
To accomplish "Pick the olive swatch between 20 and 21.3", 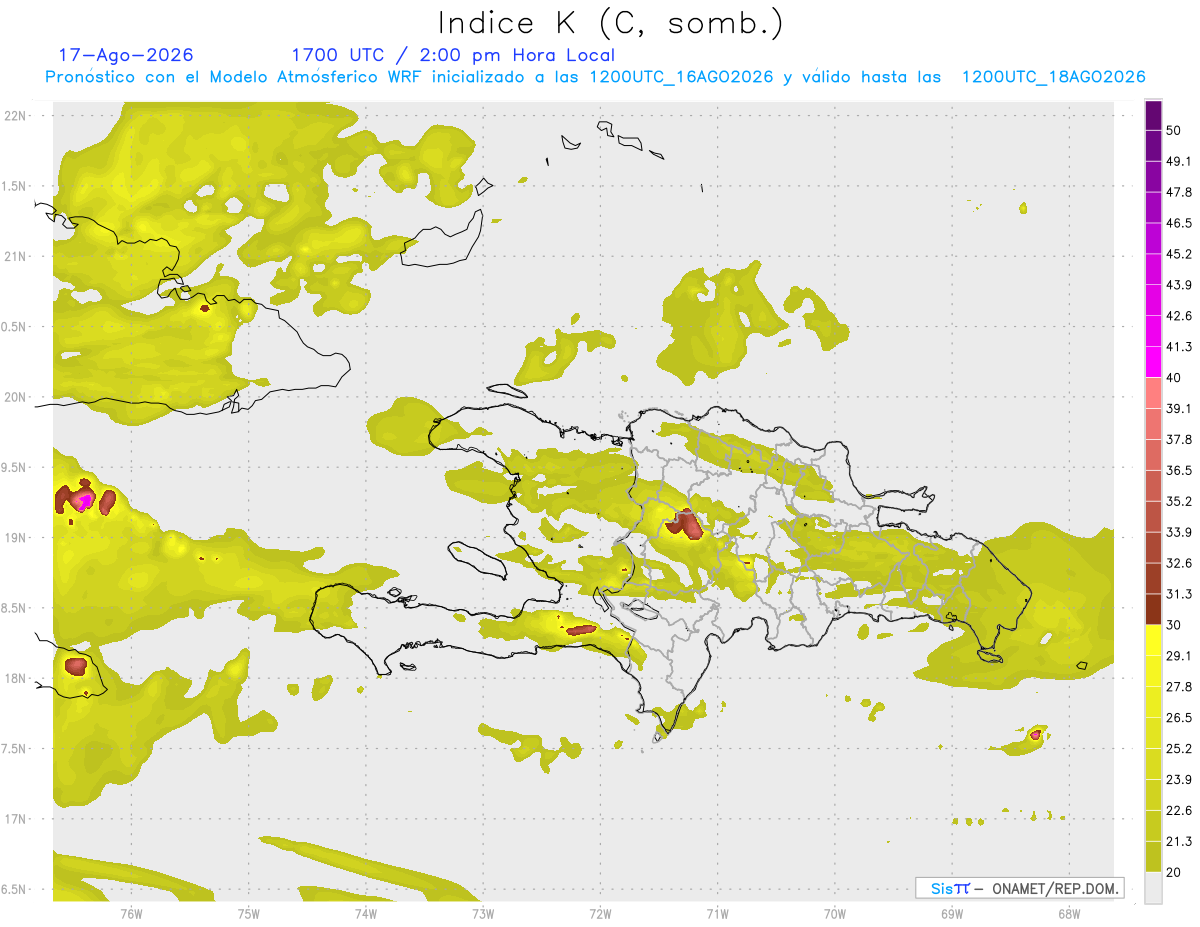I will (1153, 856).
